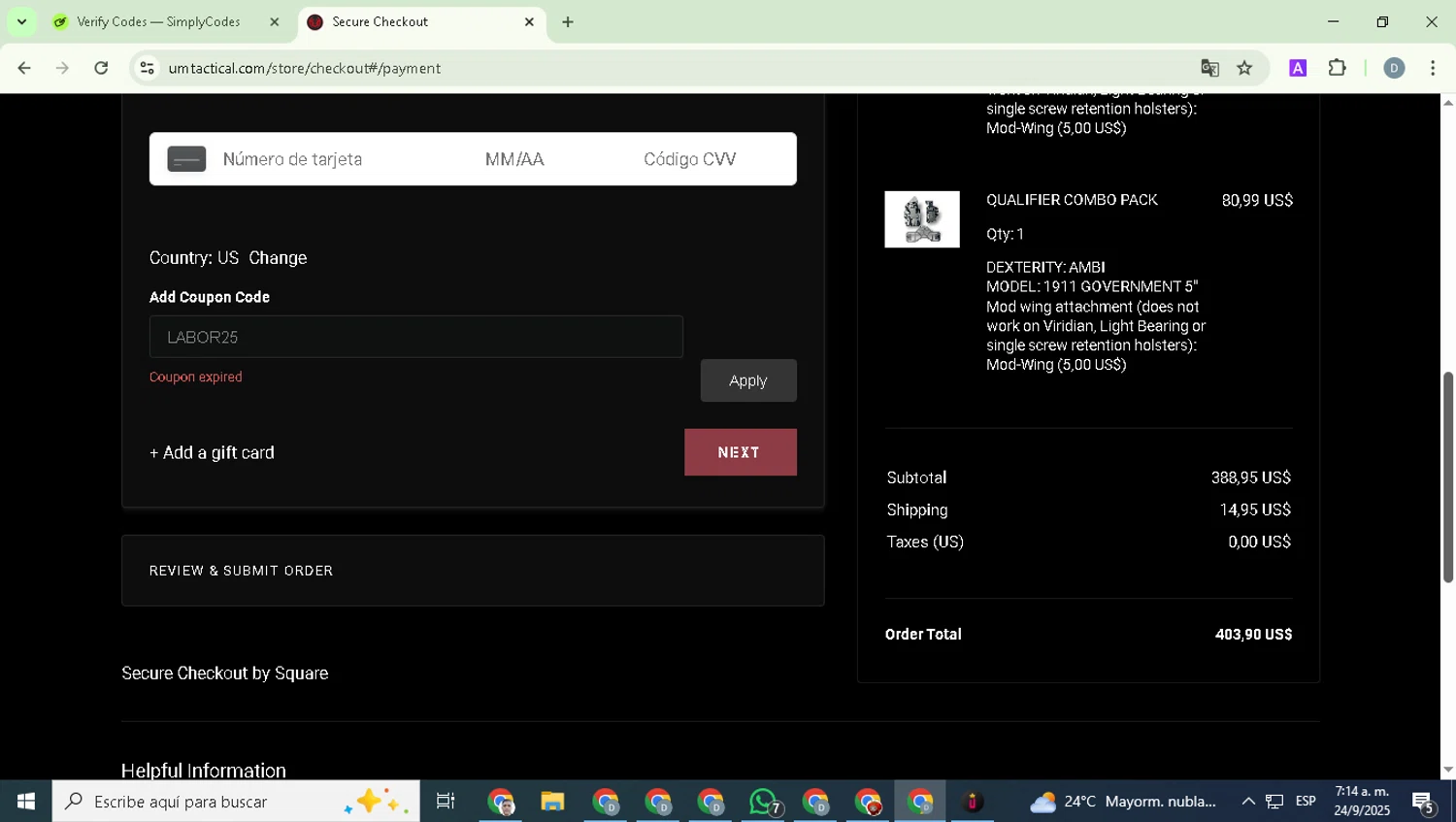This screenshot has height=822, width=1456.
Task: Bookmark this page with star icon
Action: point(1244,68)
